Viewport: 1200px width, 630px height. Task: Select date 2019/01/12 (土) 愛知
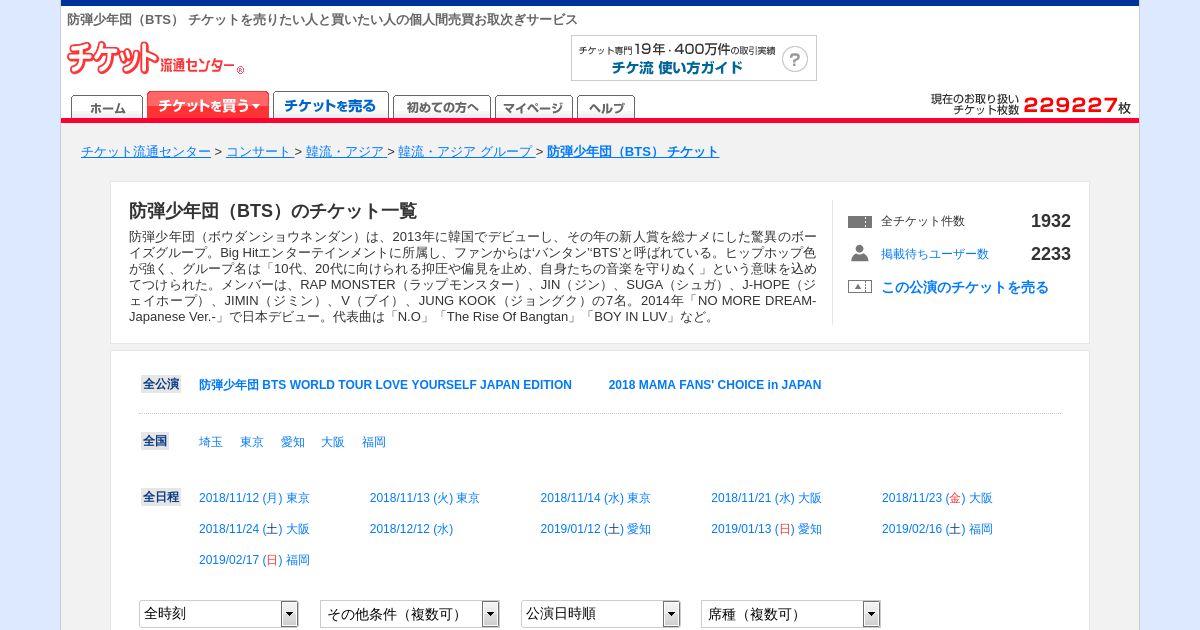[x=596, y=529]
